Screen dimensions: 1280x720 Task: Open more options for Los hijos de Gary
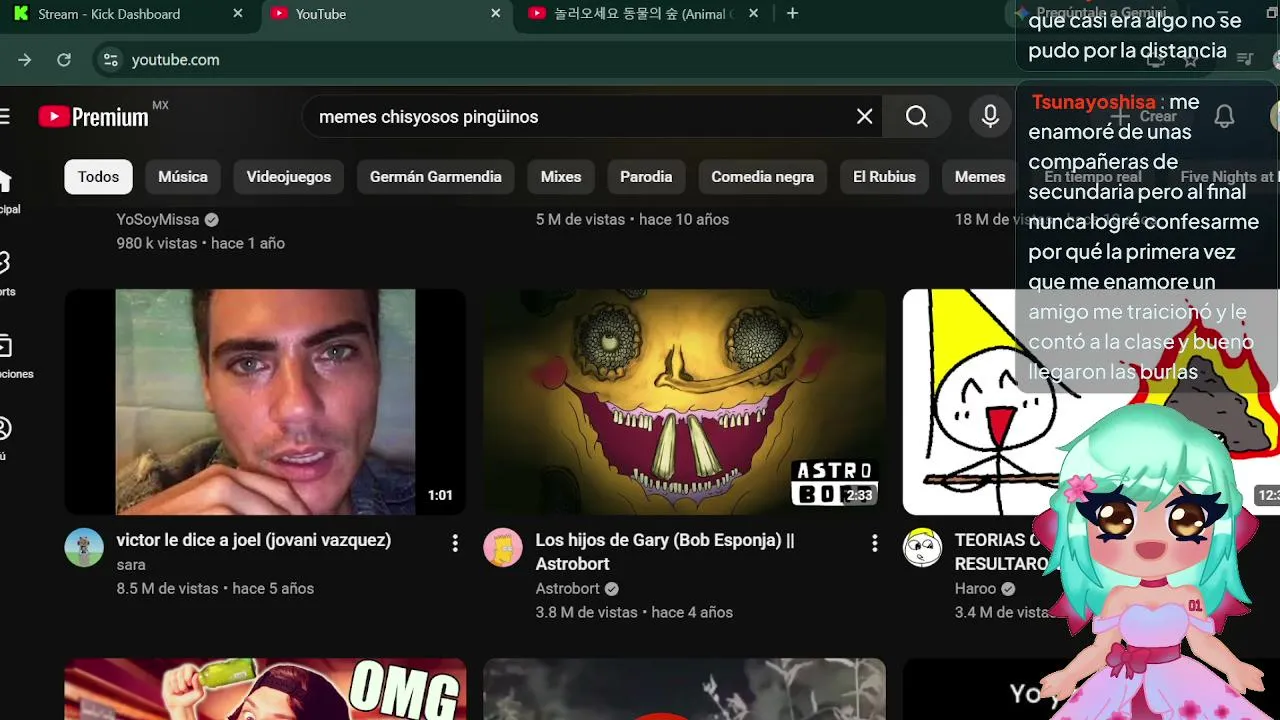(x=874, y=543)
